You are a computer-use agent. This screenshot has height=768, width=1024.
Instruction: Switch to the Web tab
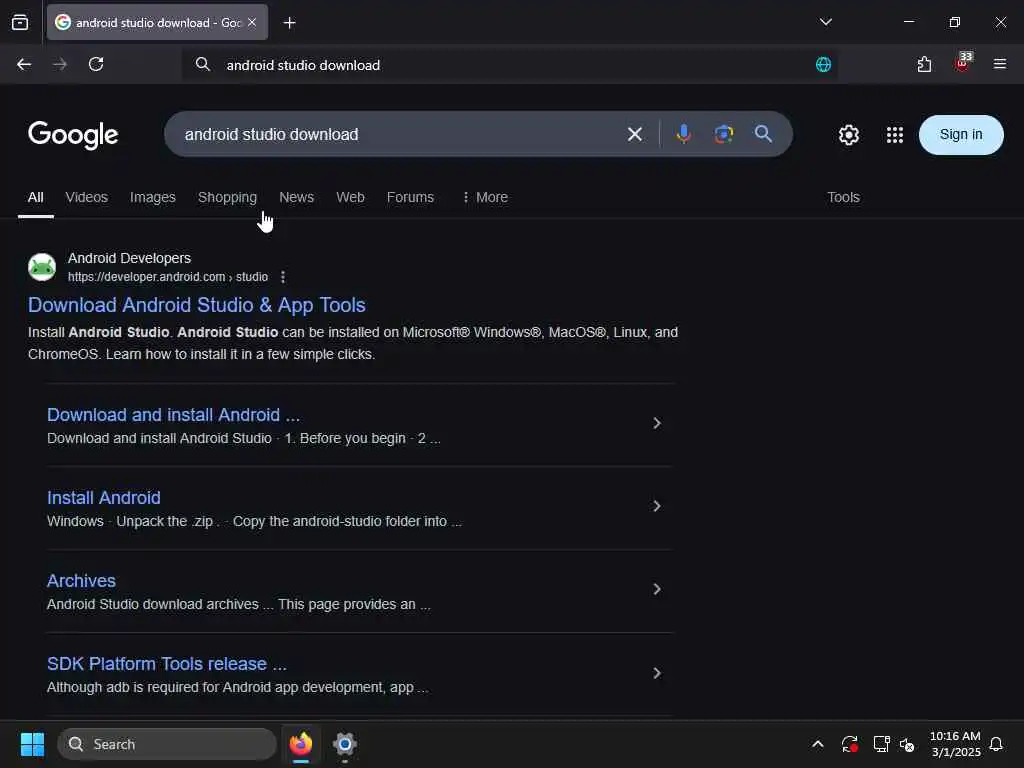350,197
